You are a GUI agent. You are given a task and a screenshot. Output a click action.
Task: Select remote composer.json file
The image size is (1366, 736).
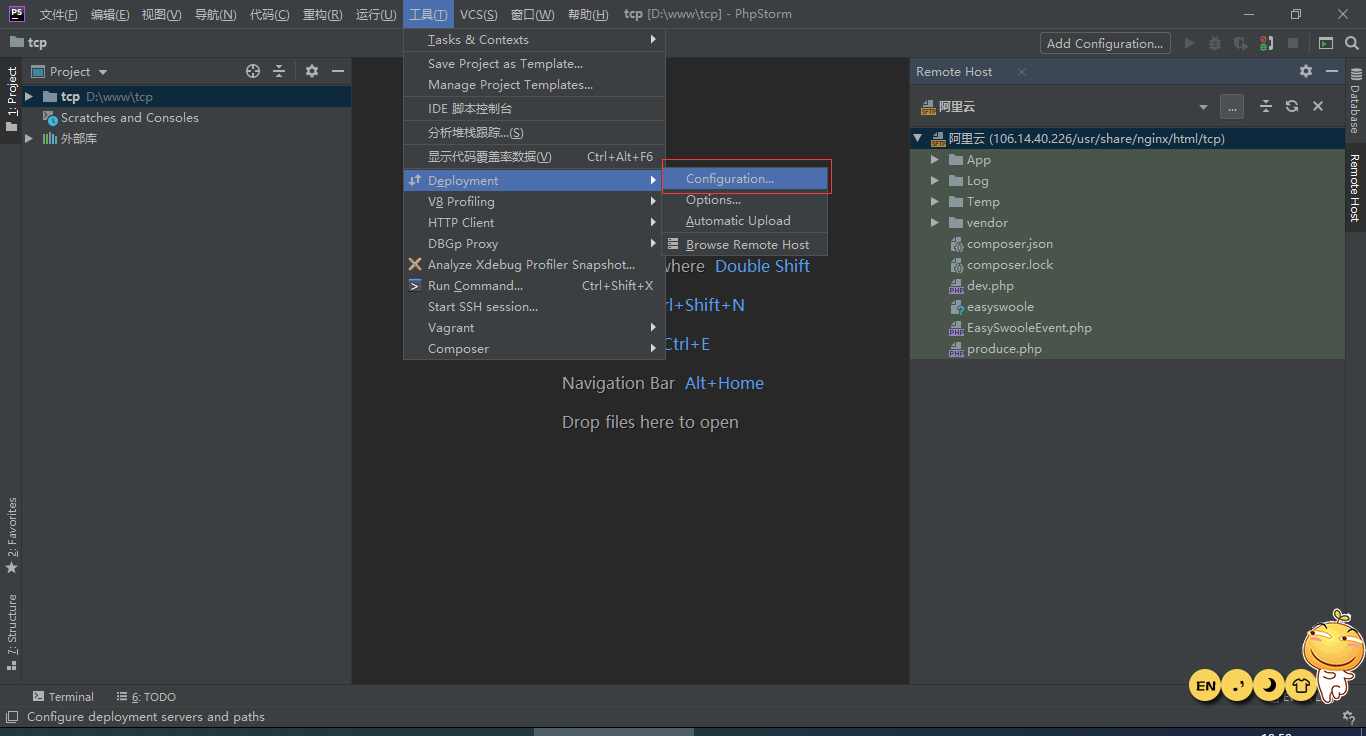[x=1009, y=243]
